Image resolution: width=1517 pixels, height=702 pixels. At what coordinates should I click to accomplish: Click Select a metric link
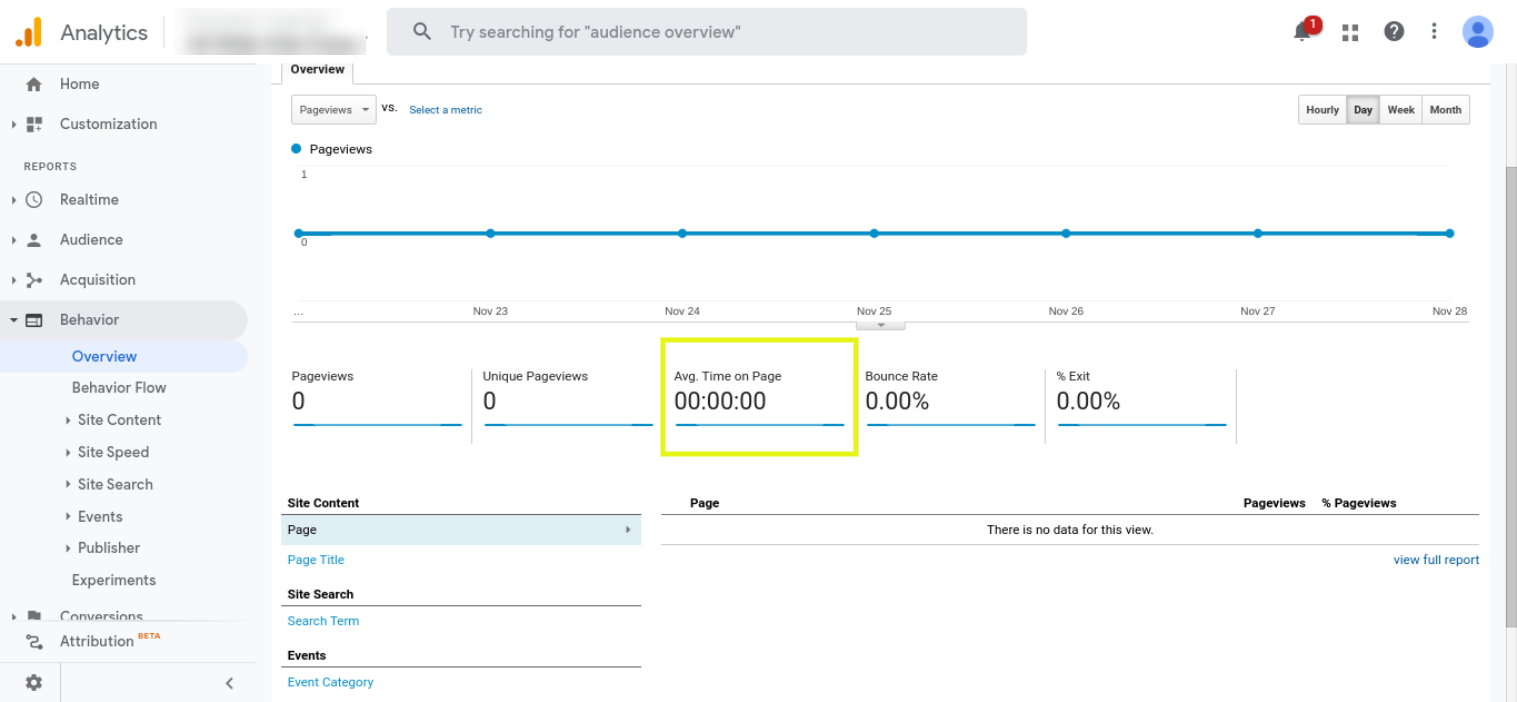(x=445, y=110)
